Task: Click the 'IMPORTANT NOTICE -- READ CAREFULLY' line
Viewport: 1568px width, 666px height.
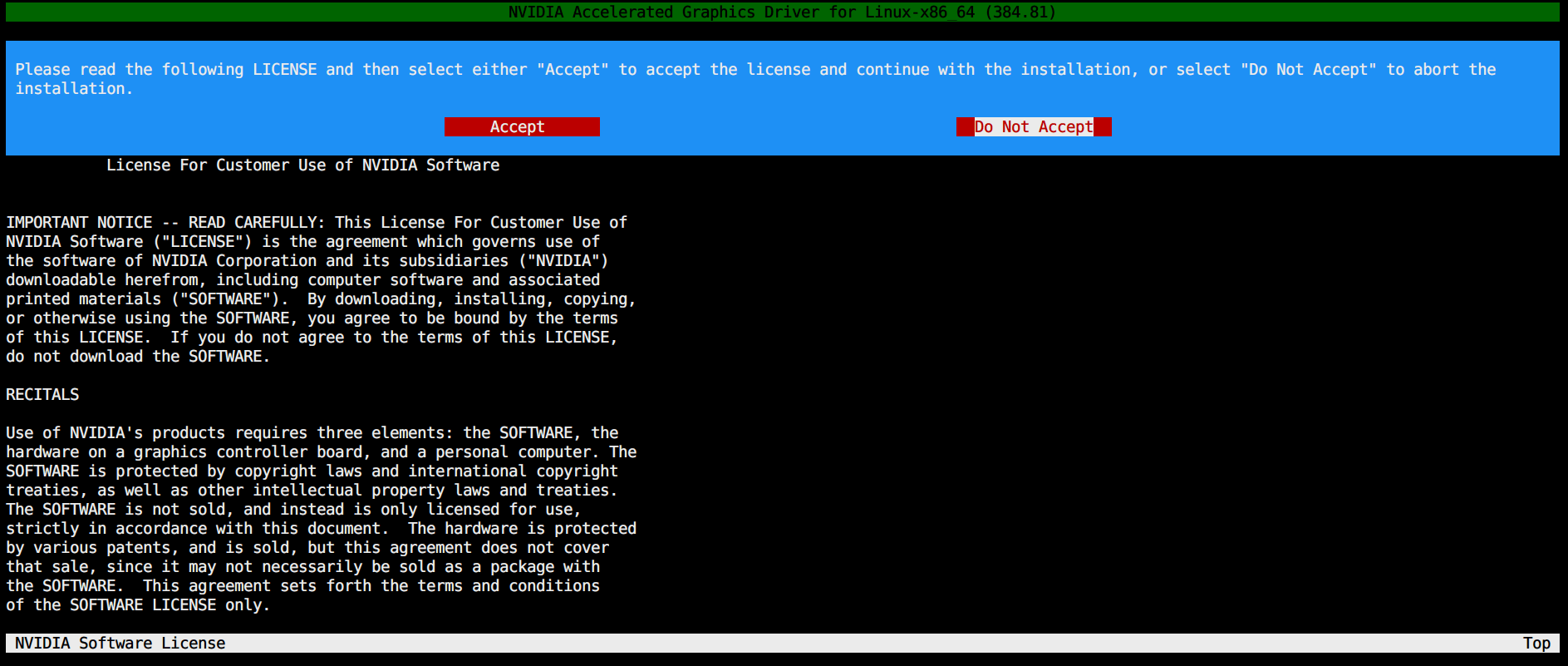Action: pyautogui.click(x=317, y=222)
